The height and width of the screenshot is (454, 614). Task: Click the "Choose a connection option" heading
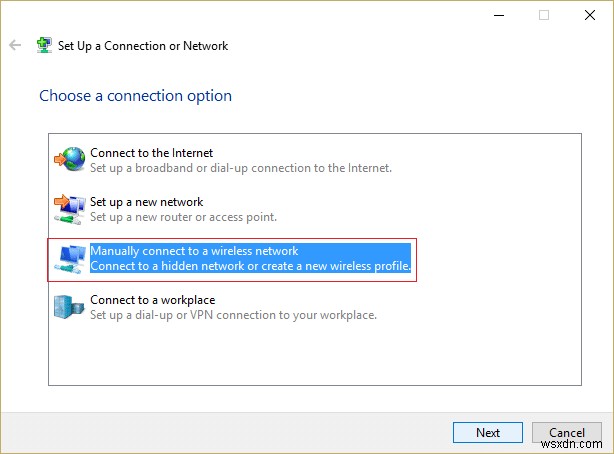point(135,96)
